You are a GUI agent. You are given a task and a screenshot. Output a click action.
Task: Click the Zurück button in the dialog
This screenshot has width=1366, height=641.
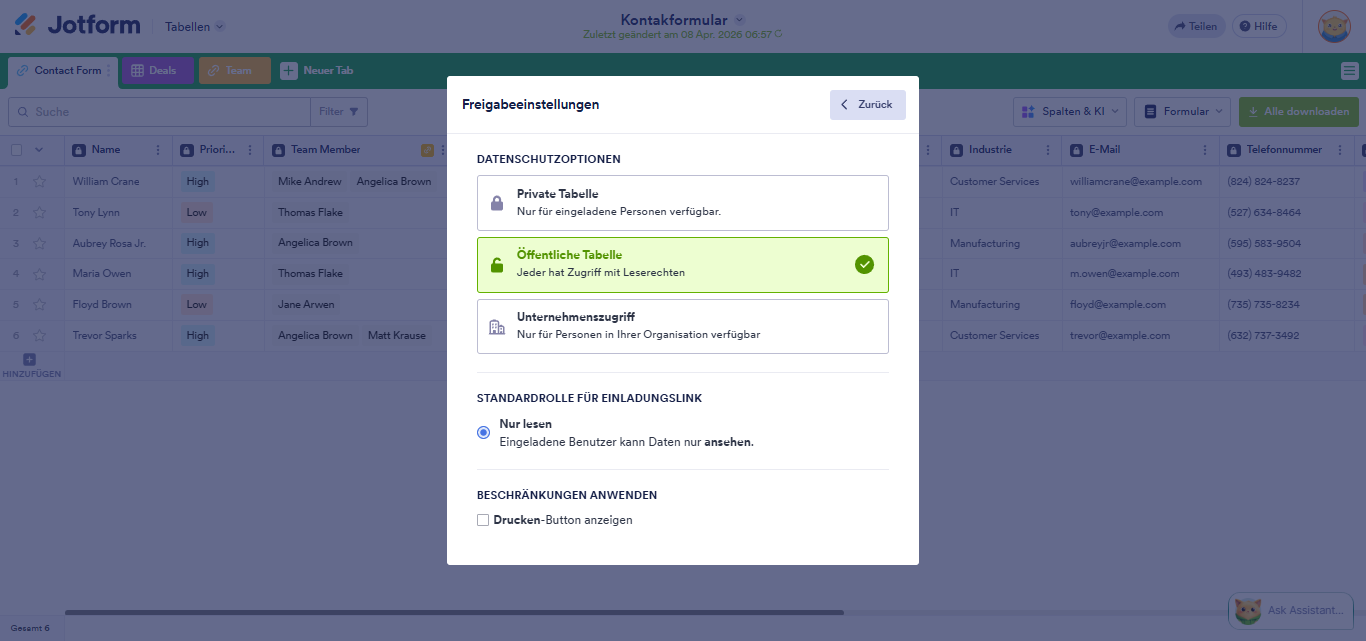click(866, 104)
